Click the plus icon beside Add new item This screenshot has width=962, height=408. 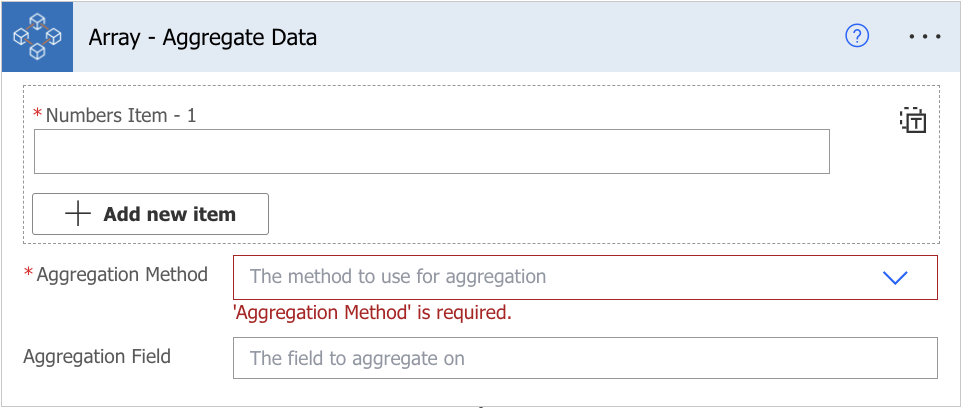click(x=78, y=214)
